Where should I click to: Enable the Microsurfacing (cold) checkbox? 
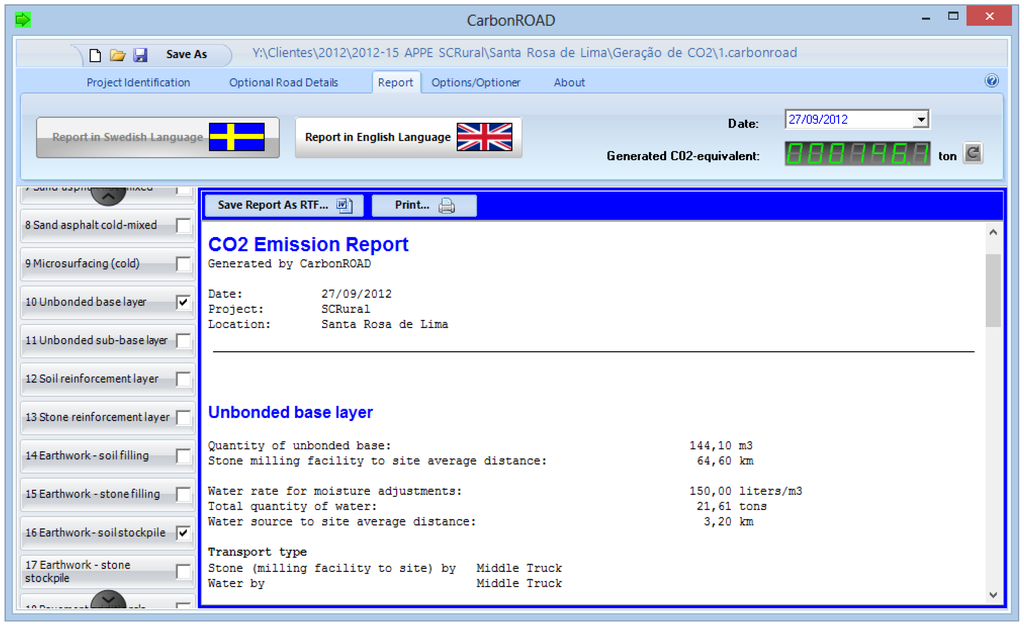183,264
